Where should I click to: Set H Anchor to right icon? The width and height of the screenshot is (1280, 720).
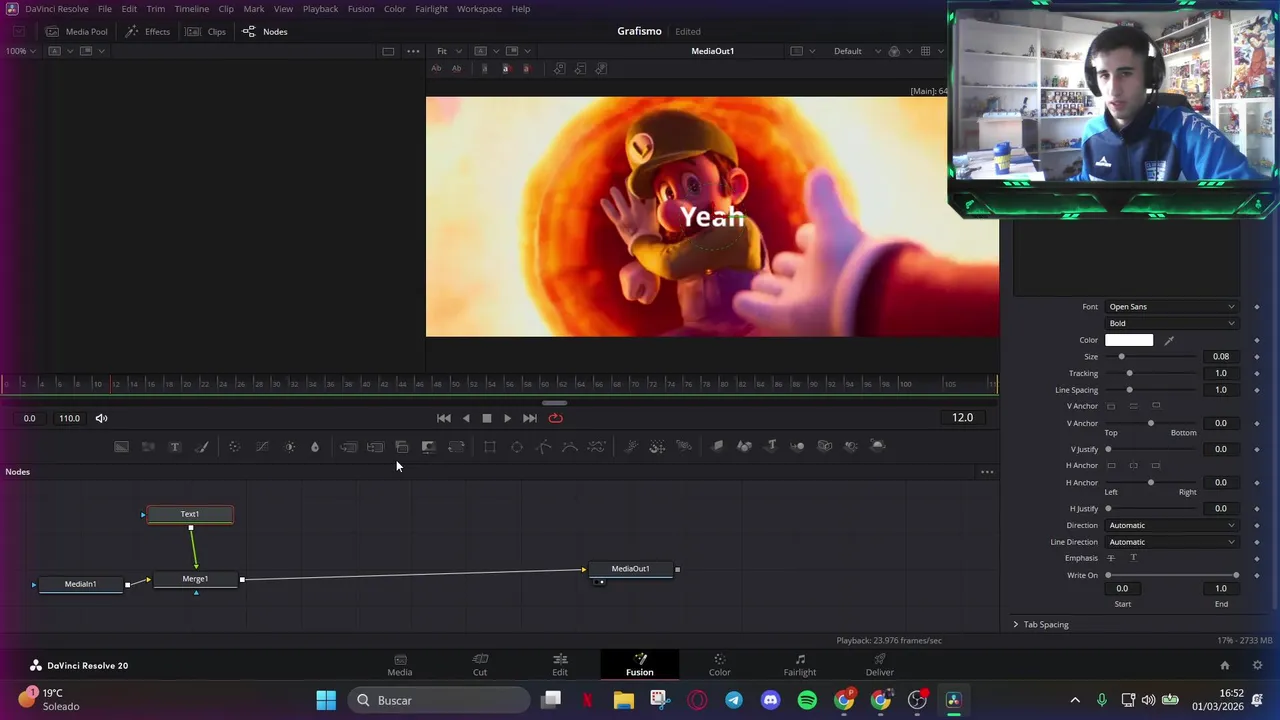[1156, 465]
